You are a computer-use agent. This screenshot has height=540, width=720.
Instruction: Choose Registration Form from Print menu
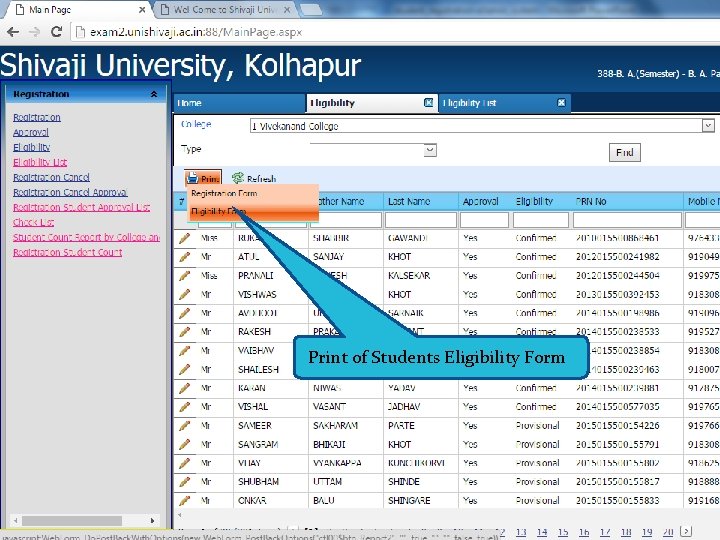253,193
